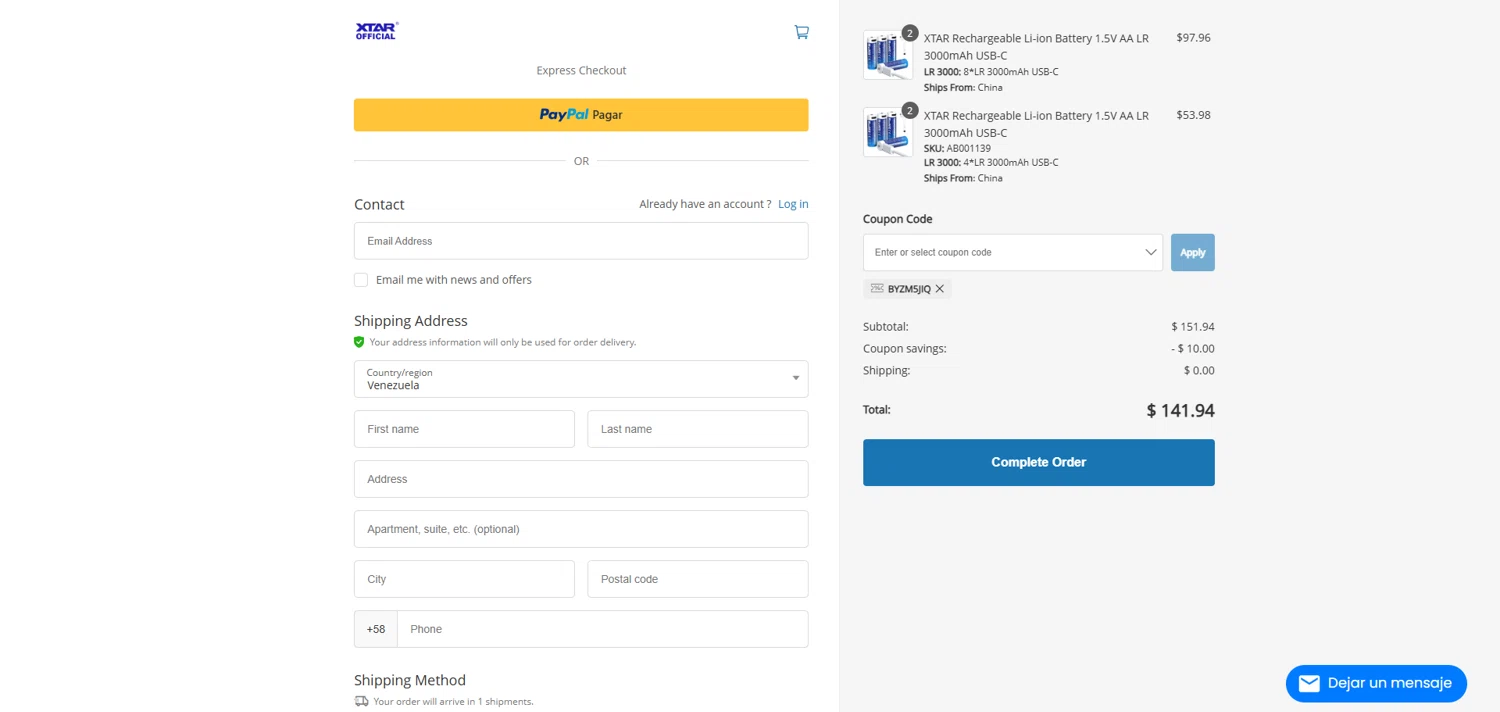1500x712 pixels.
Task: Click the City input field
Action: pyautogui.click(x=464, y=579)
